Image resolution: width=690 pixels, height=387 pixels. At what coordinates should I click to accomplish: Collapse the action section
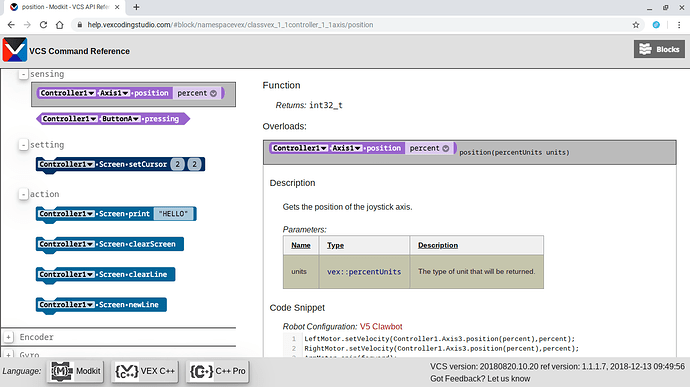coord(23,194)
